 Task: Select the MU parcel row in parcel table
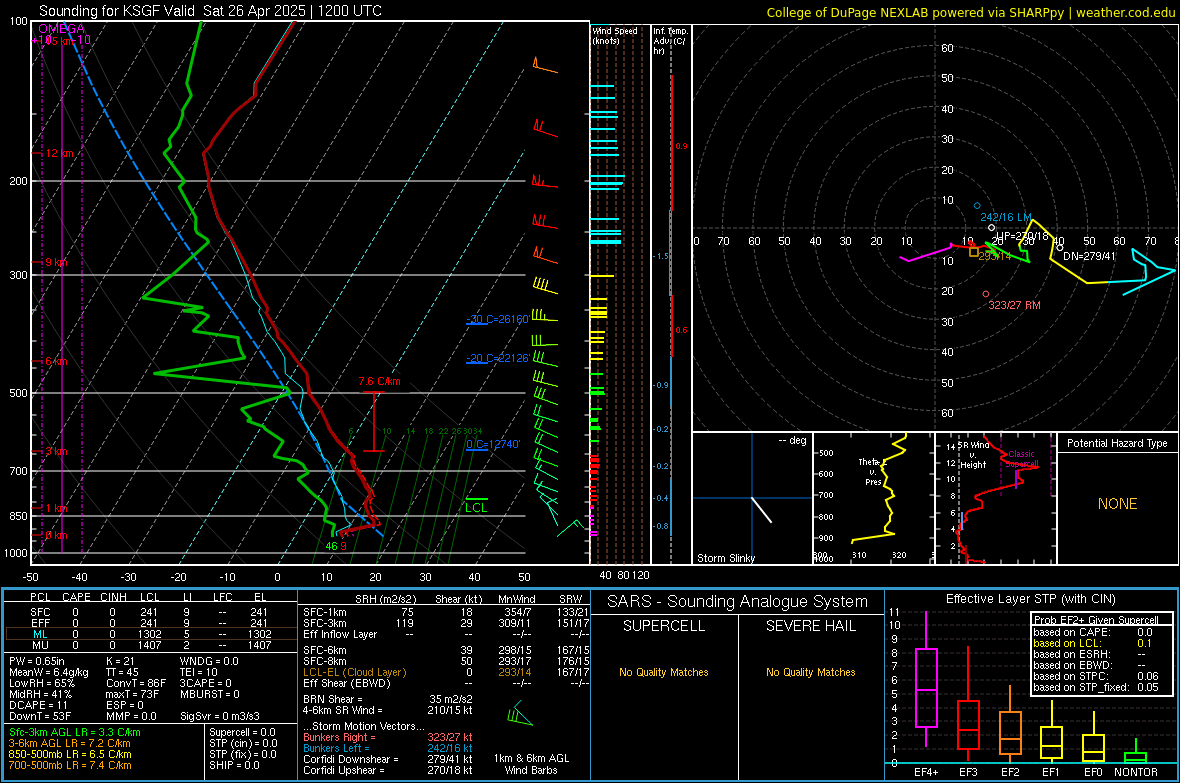151,644
